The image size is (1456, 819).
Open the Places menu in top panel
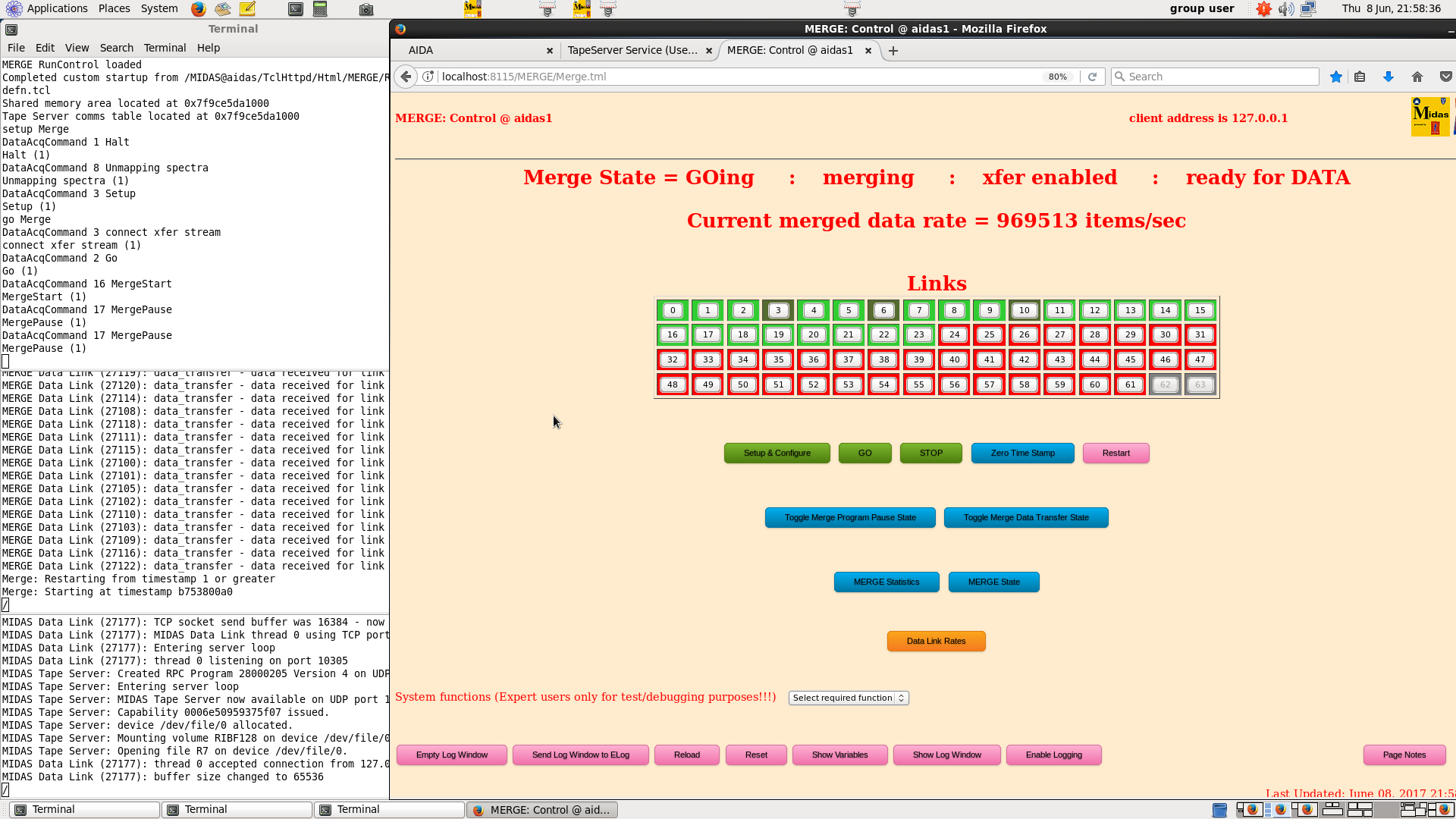coord(114,8)
